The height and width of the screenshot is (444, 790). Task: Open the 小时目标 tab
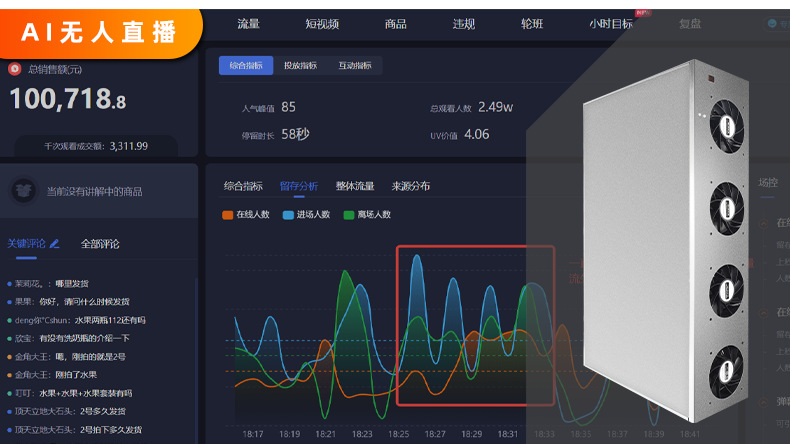coord(611,24)
